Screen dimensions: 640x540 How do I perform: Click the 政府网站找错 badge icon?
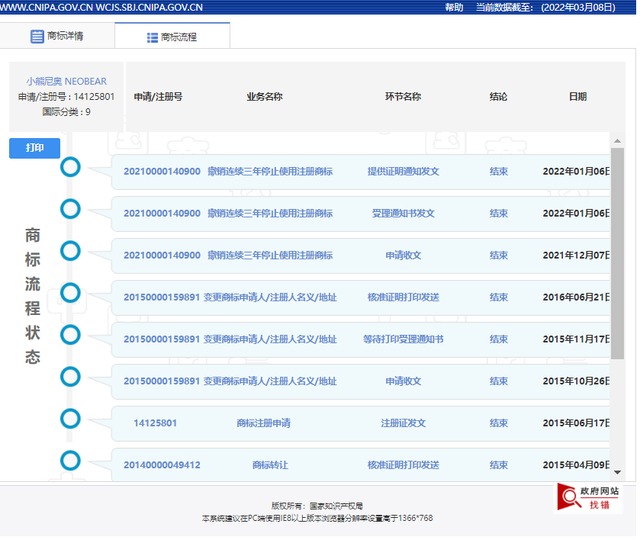[x=589, y=497]
